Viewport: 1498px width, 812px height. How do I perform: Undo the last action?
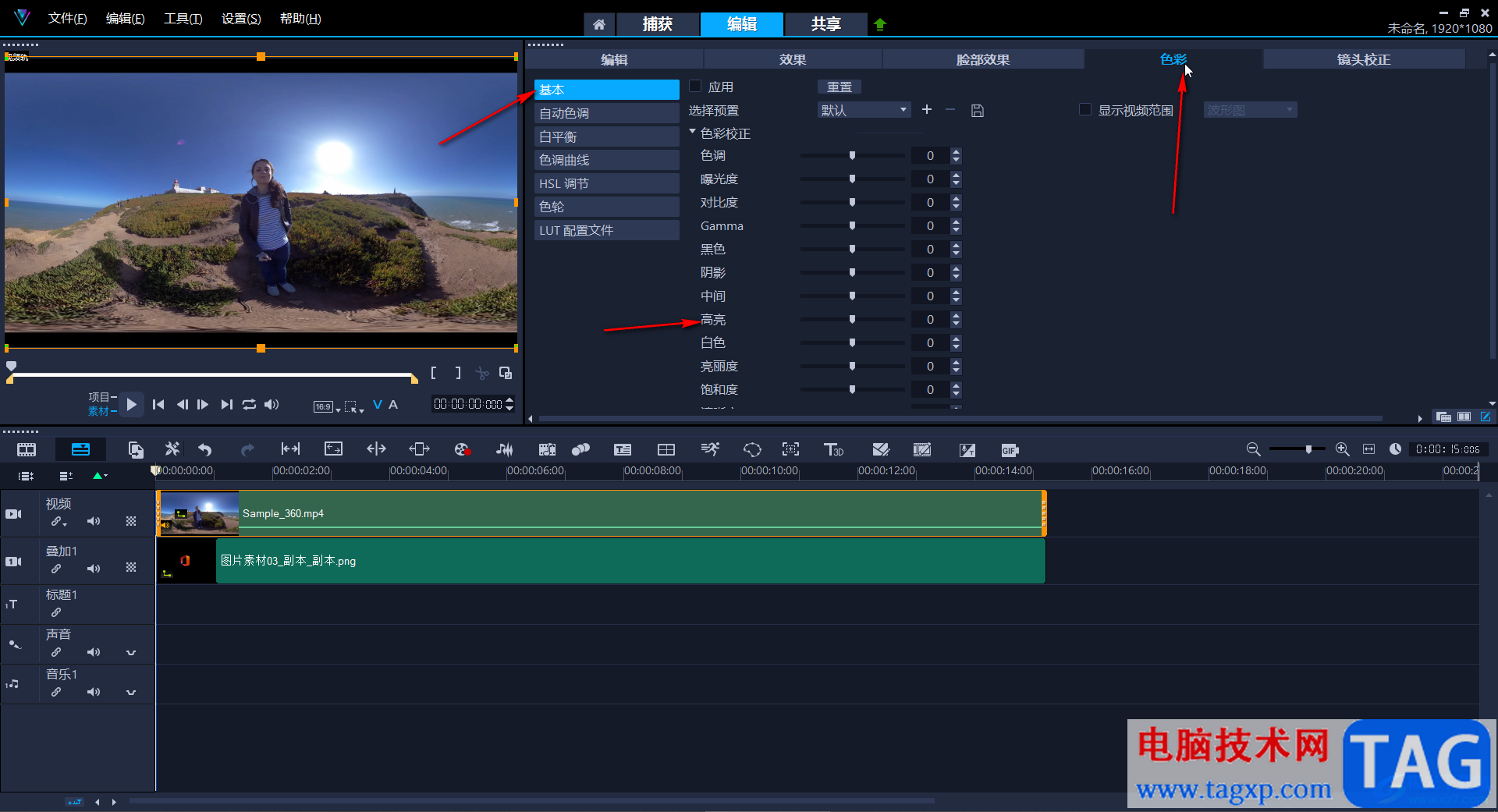click(x=205, y=449)
